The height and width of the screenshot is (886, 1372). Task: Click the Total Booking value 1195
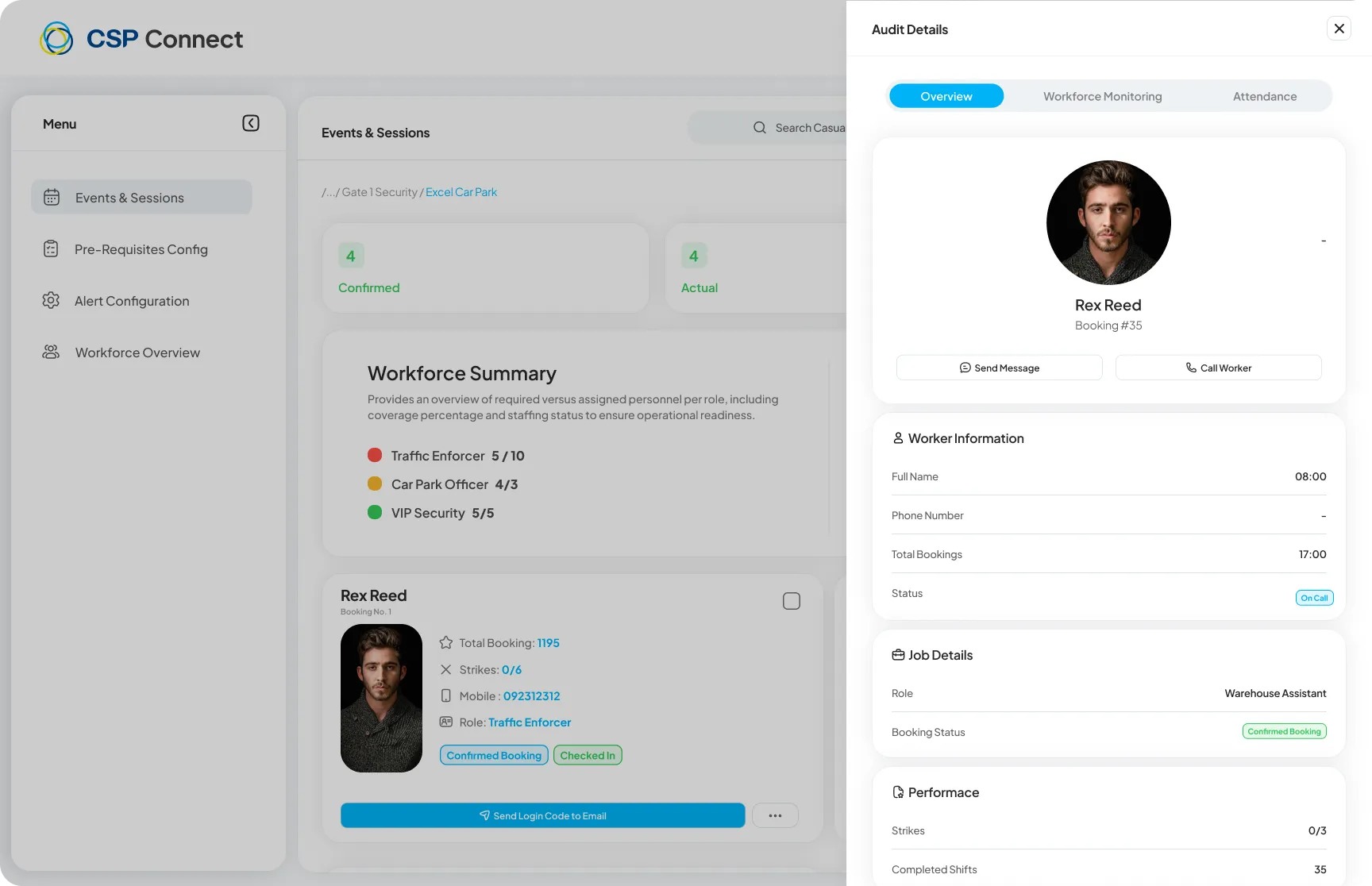[x=549, y=642]
